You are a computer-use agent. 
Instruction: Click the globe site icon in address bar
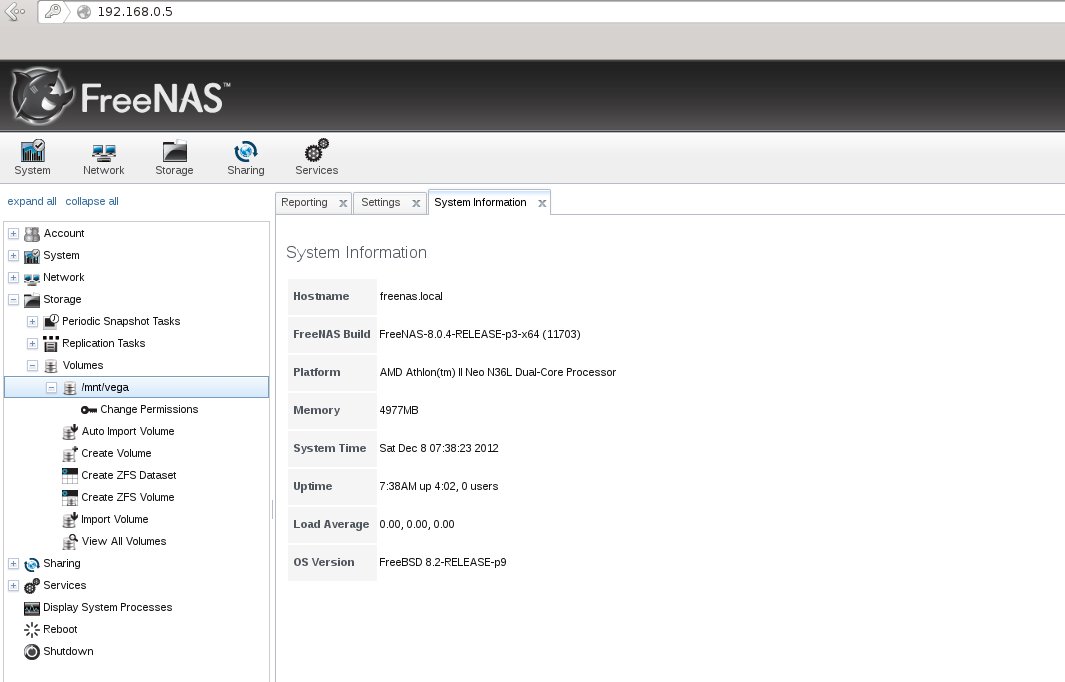(84, 12)
